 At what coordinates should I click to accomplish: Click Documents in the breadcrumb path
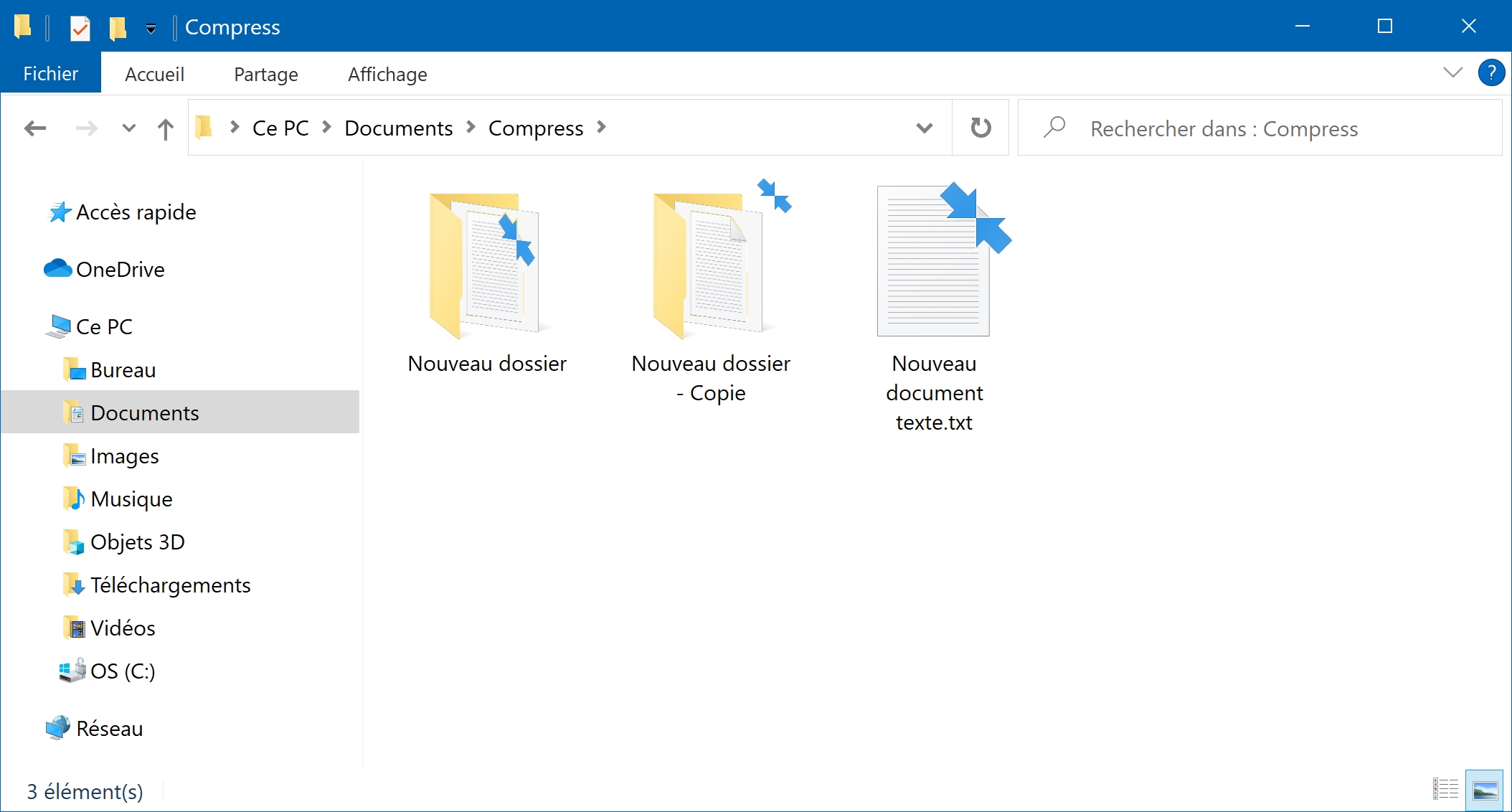398,128
